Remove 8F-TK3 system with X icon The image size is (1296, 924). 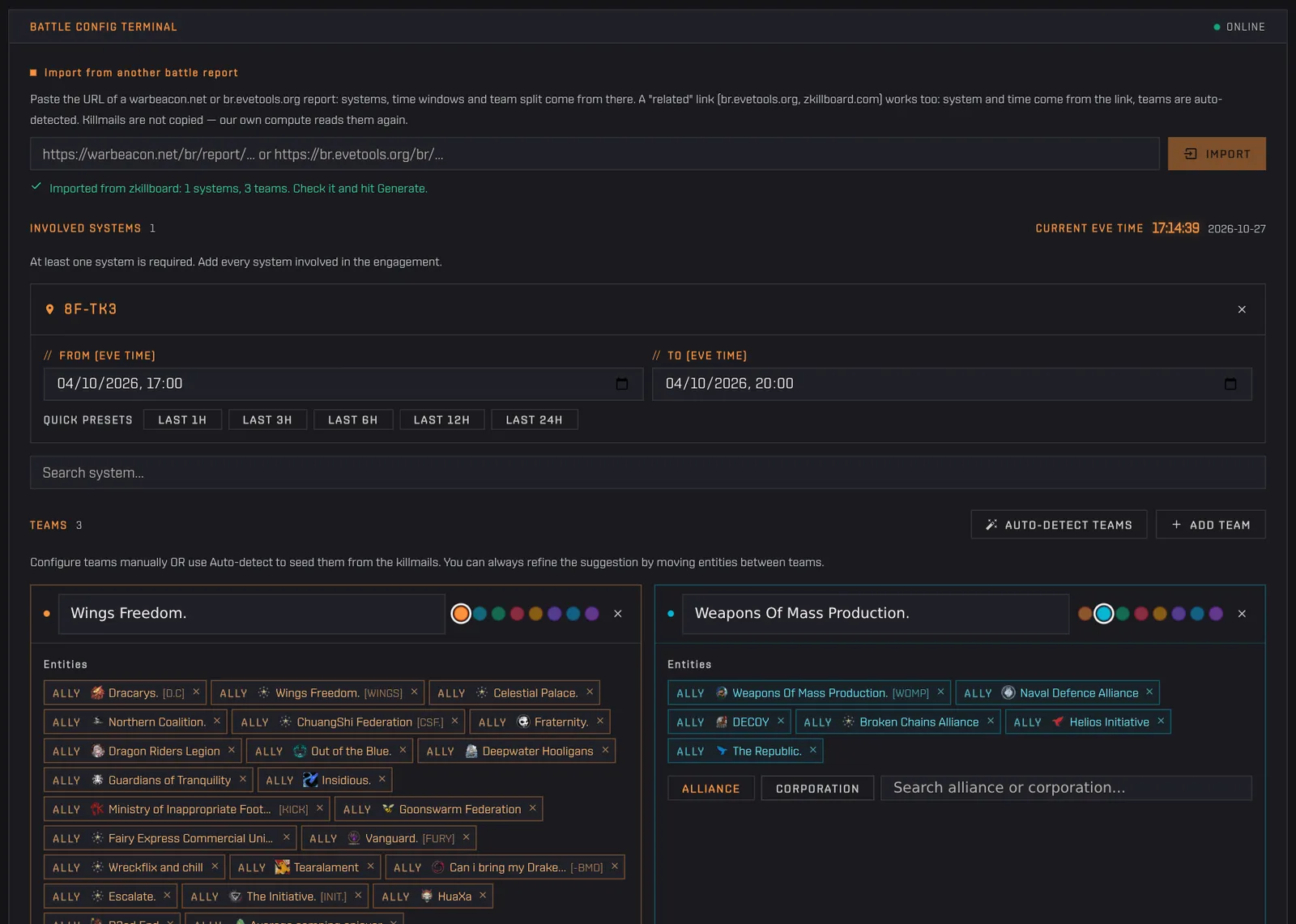pos(1242,309)
